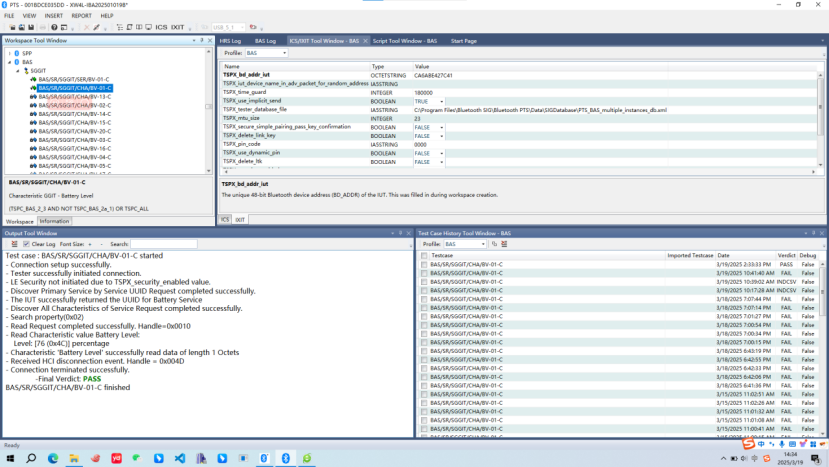Open TSPX_delete_link_key FALSE dropdown
The image size is (829, 467).
[441, 136]
